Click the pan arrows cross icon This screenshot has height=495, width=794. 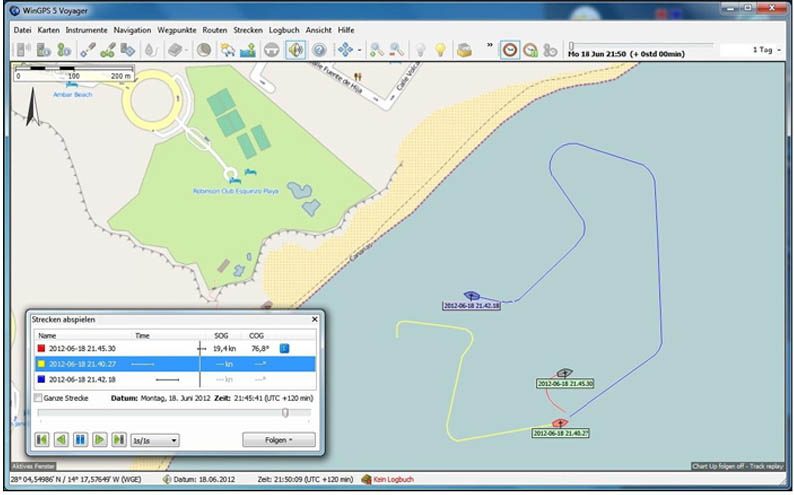pos(346,49)
